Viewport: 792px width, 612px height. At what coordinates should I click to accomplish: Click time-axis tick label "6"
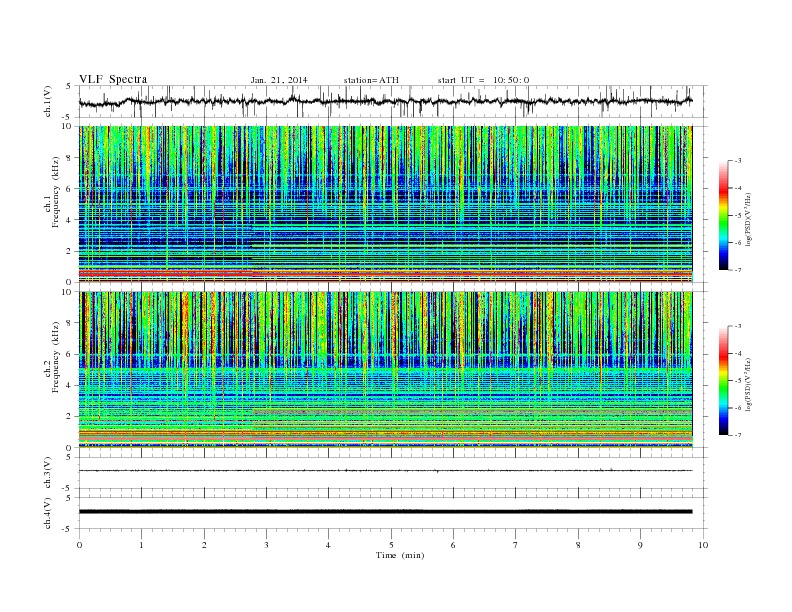pos(454,545)
